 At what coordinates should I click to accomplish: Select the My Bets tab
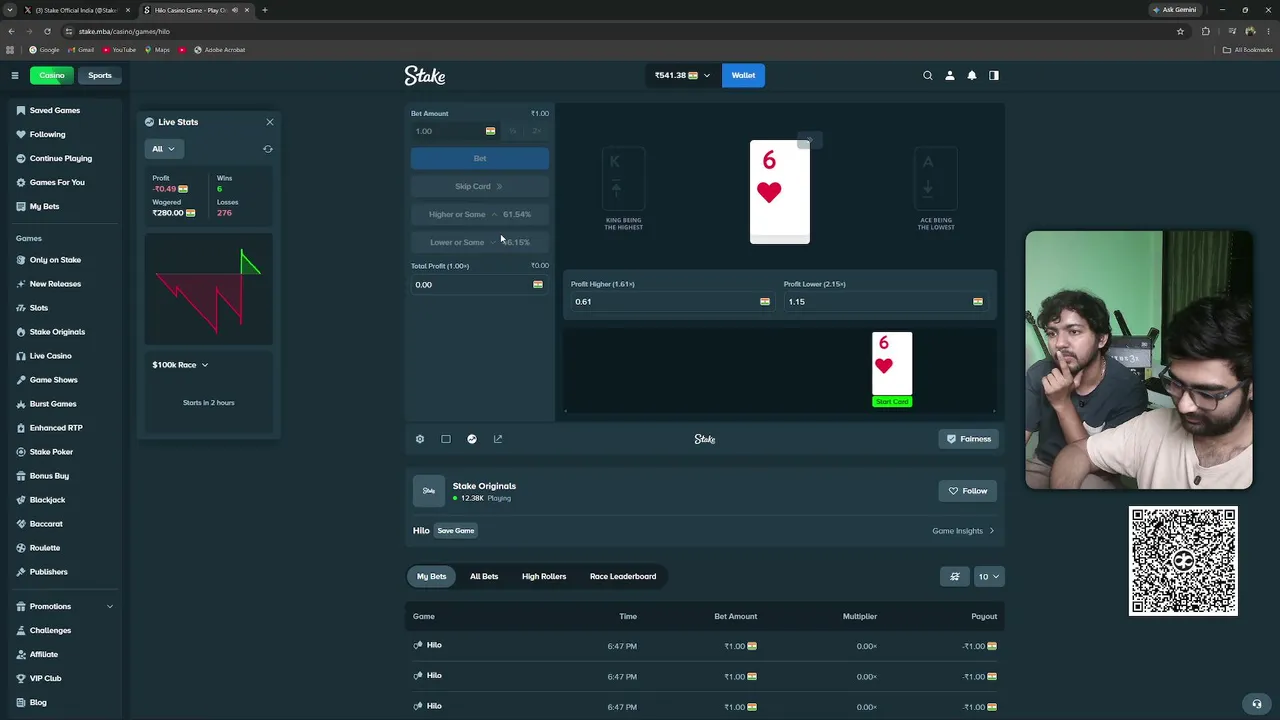pos(432,576)
